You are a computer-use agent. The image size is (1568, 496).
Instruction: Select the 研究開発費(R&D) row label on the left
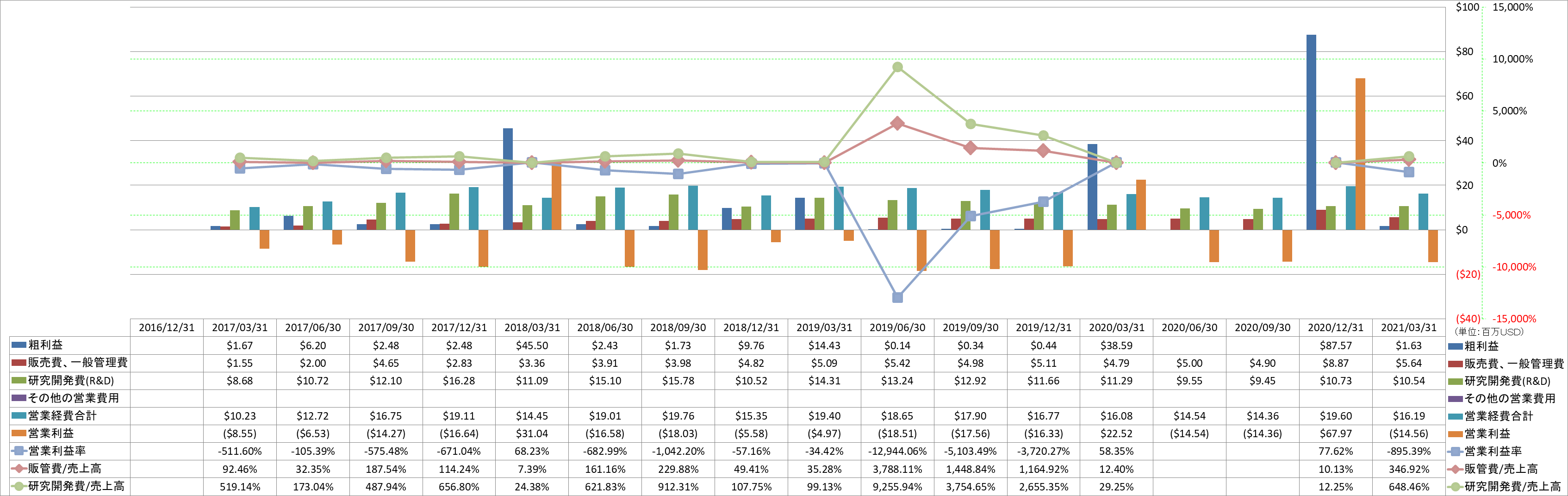tap(71, 380)
